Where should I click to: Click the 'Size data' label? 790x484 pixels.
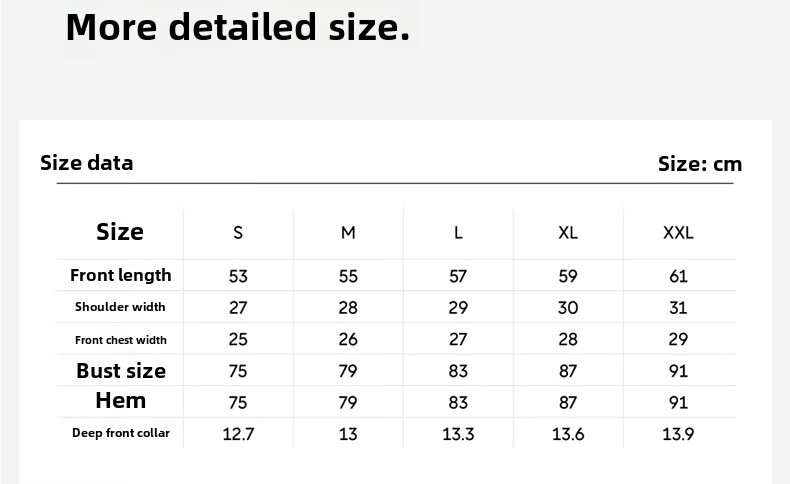tap(86, 163)
